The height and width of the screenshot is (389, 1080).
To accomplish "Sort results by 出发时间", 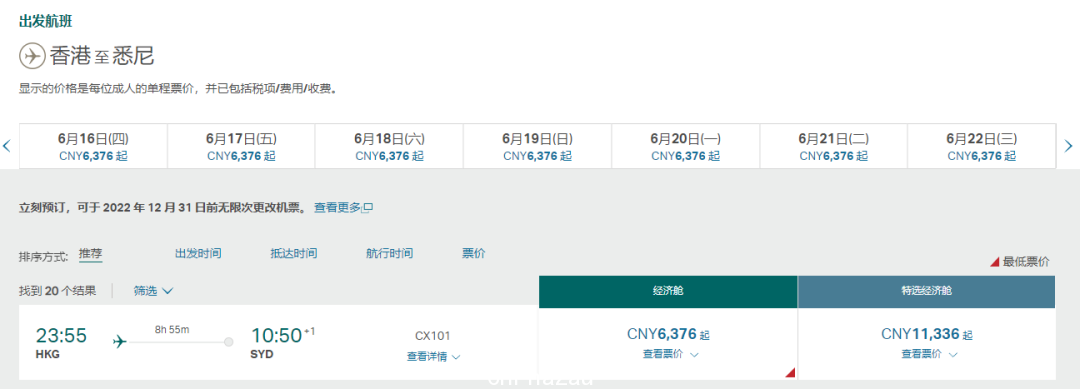I will pyautogui.click(x=198, y=253).
